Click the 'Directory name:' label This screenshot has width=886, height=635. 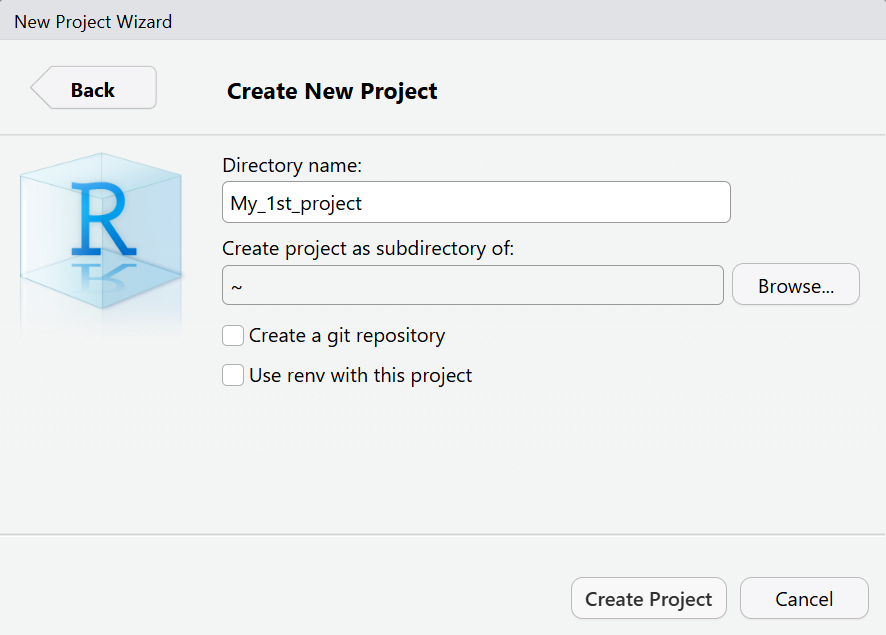pos(292,165)
